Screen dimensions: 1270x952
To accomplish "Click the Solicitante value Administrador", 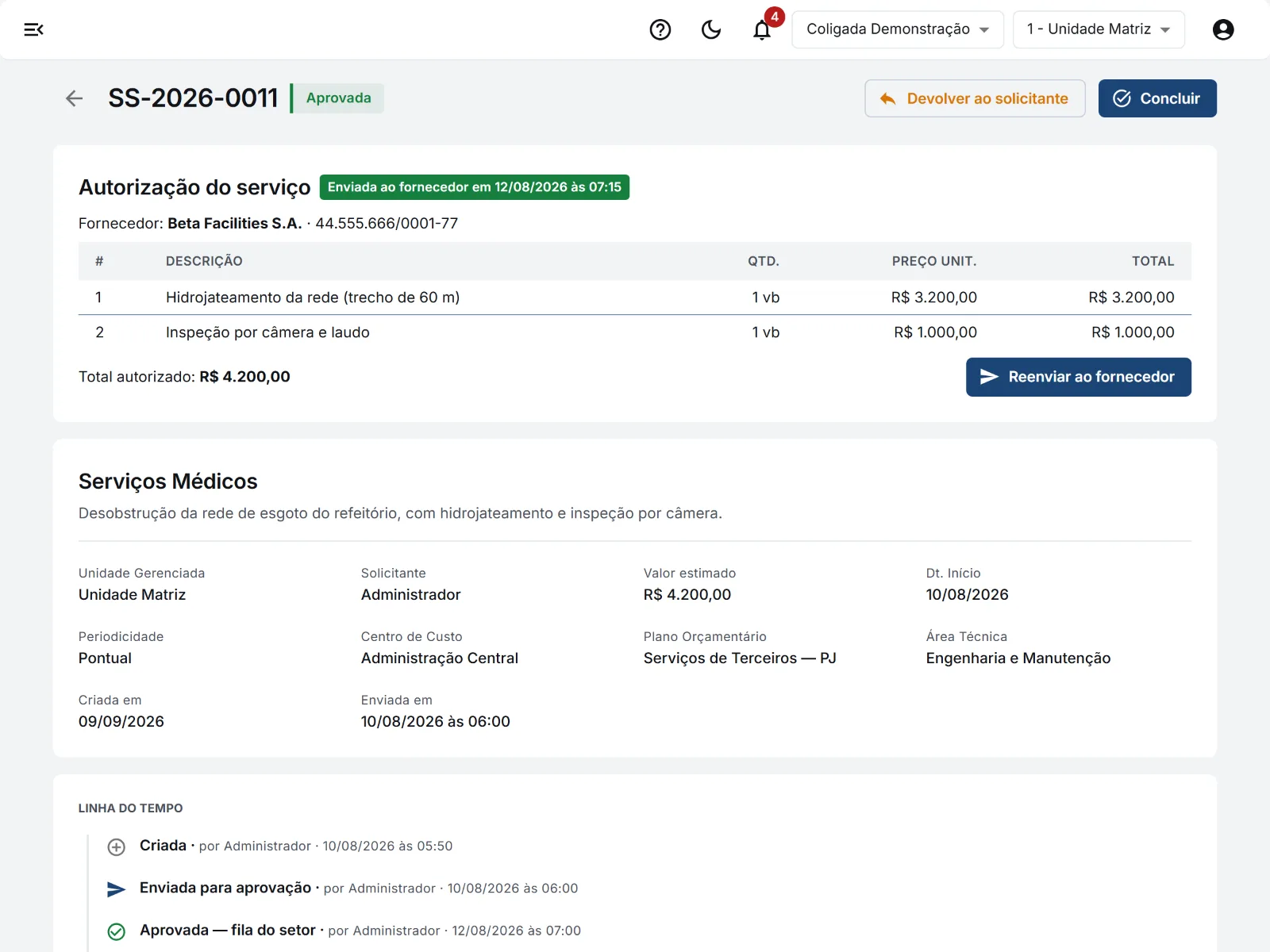I will 410,595.
